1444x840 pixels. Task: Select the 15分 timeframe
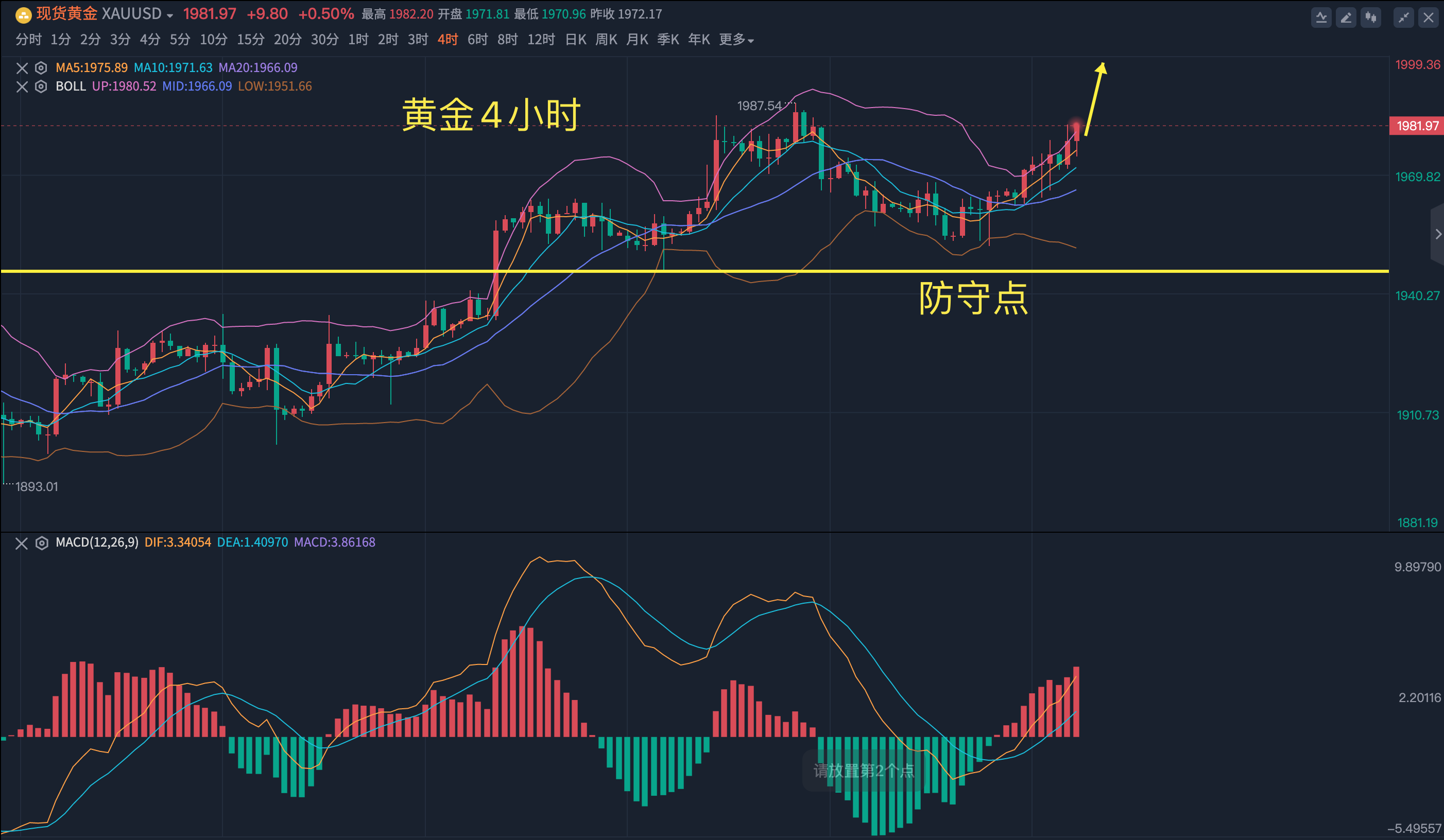[x=250, y=40]
